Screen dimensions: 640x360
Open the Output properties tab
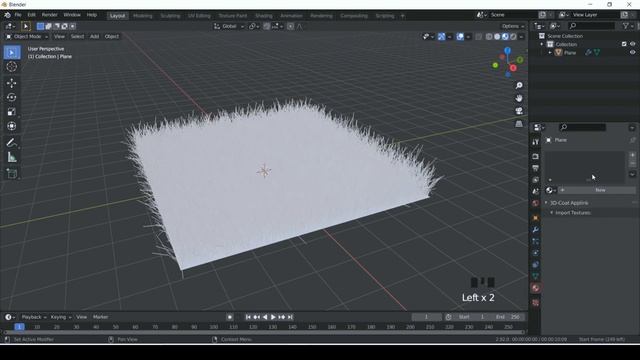click(536, 168)
